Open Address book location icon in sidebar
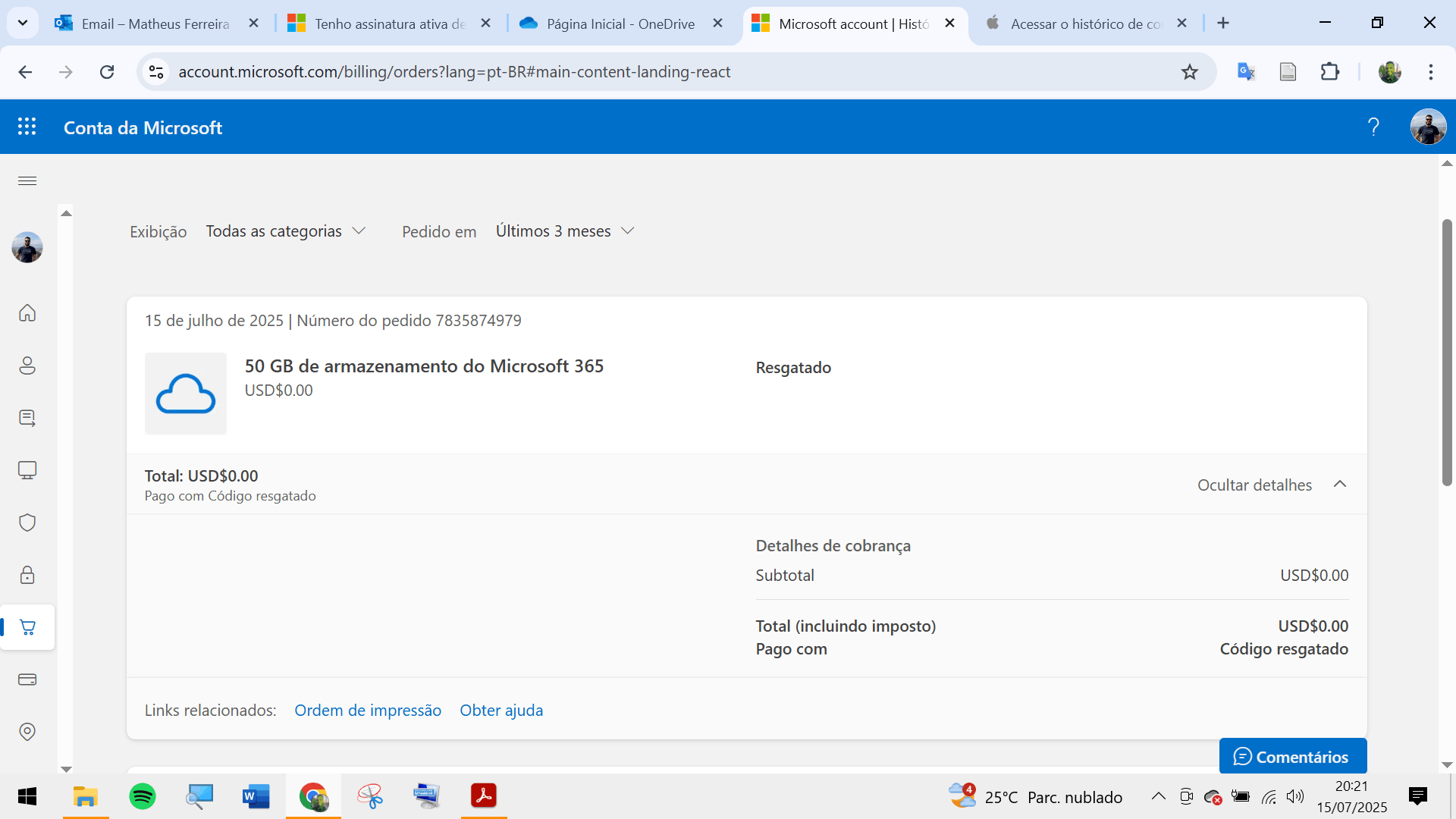The height and width of the screenshot is (819, 1456). coord(27,732)
